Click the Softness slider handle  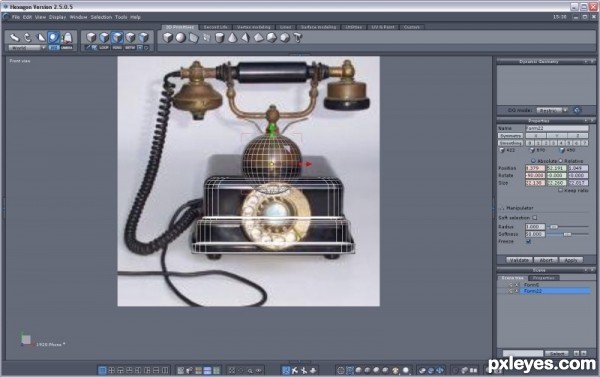point(567,234)
